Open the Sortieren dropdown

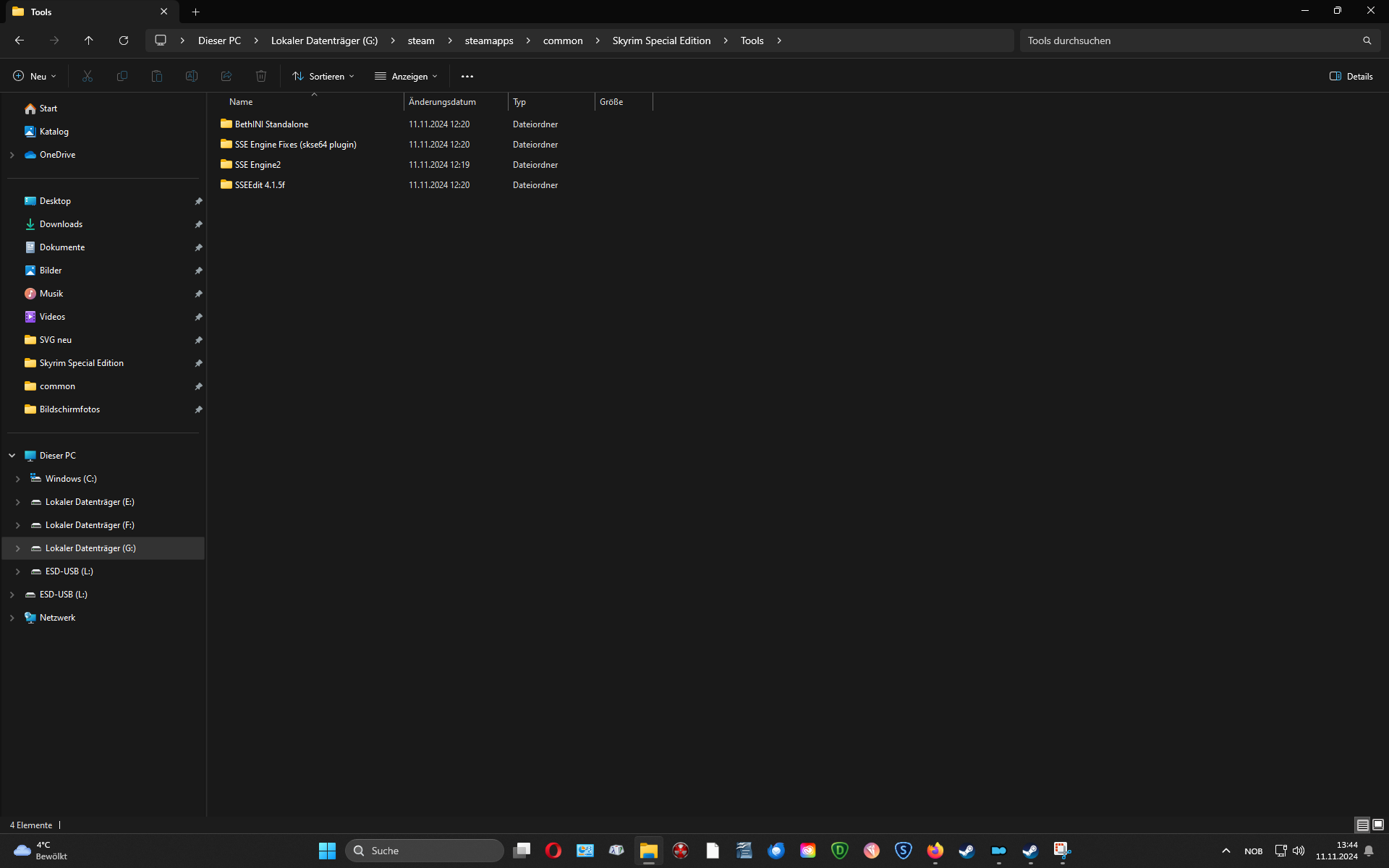(323, 76)
